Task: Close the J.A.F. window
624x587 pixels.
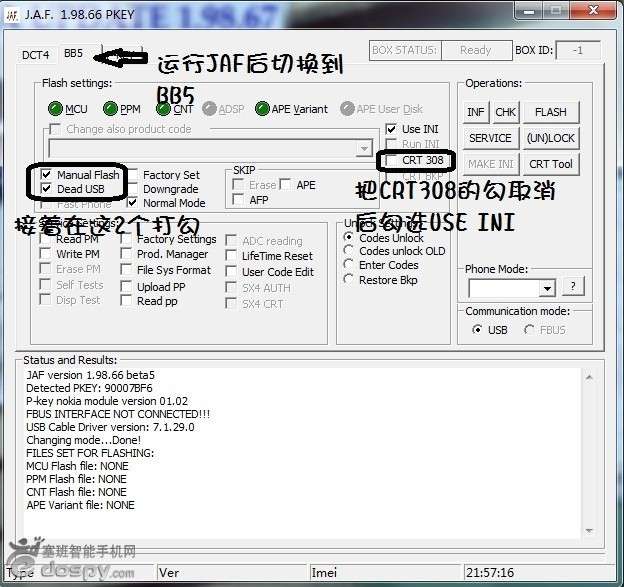Action: [593, 10]
